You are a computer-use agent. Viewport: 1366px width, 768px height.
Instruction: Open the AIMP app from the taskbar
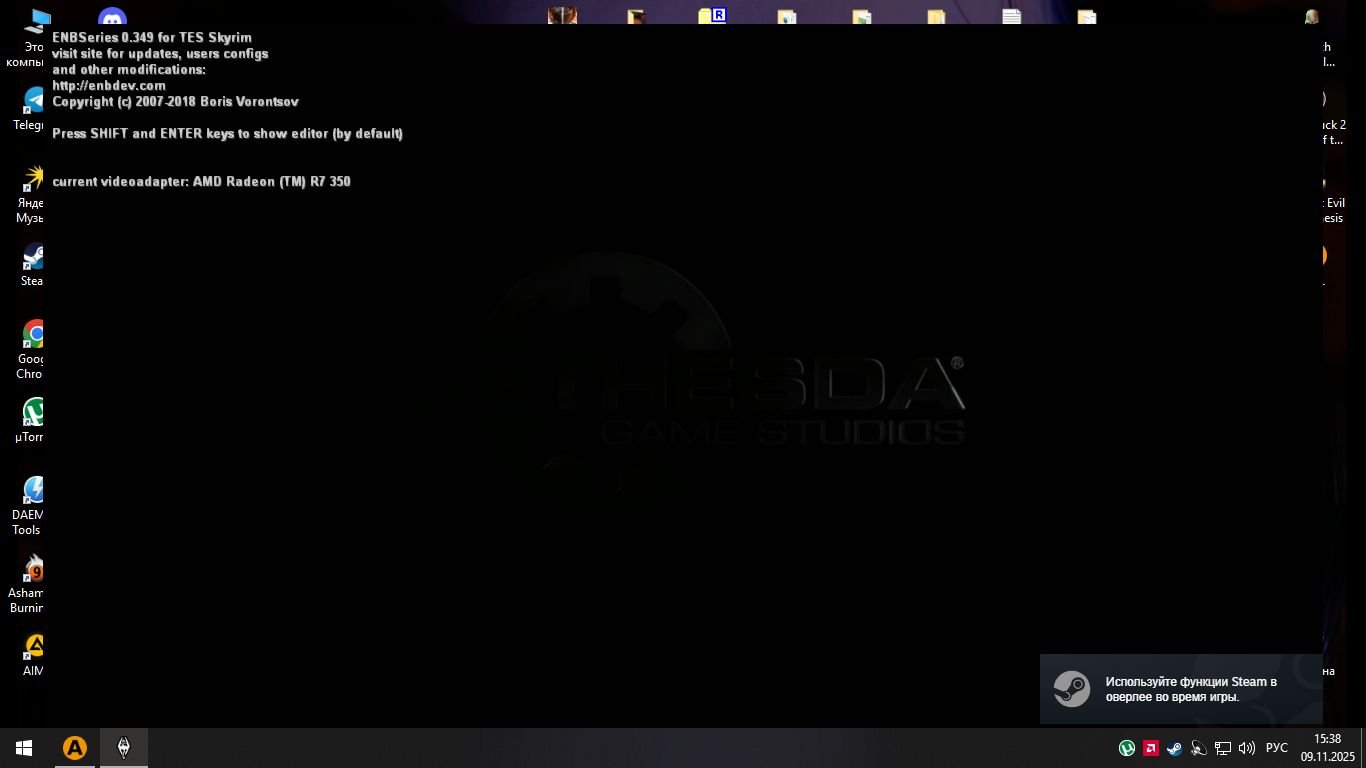coord(75,748)
